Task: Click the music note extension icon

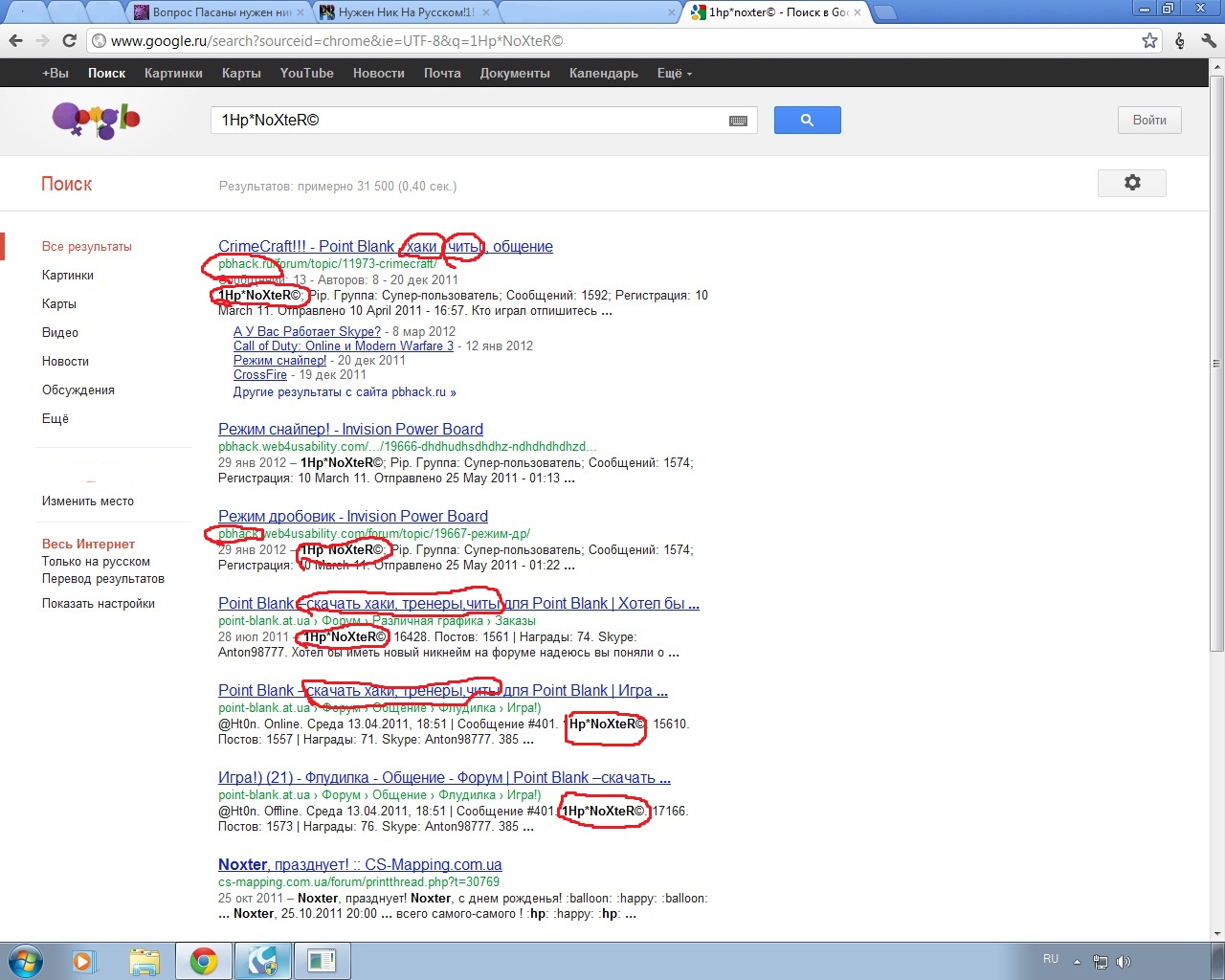Action: coord(1179,40)
